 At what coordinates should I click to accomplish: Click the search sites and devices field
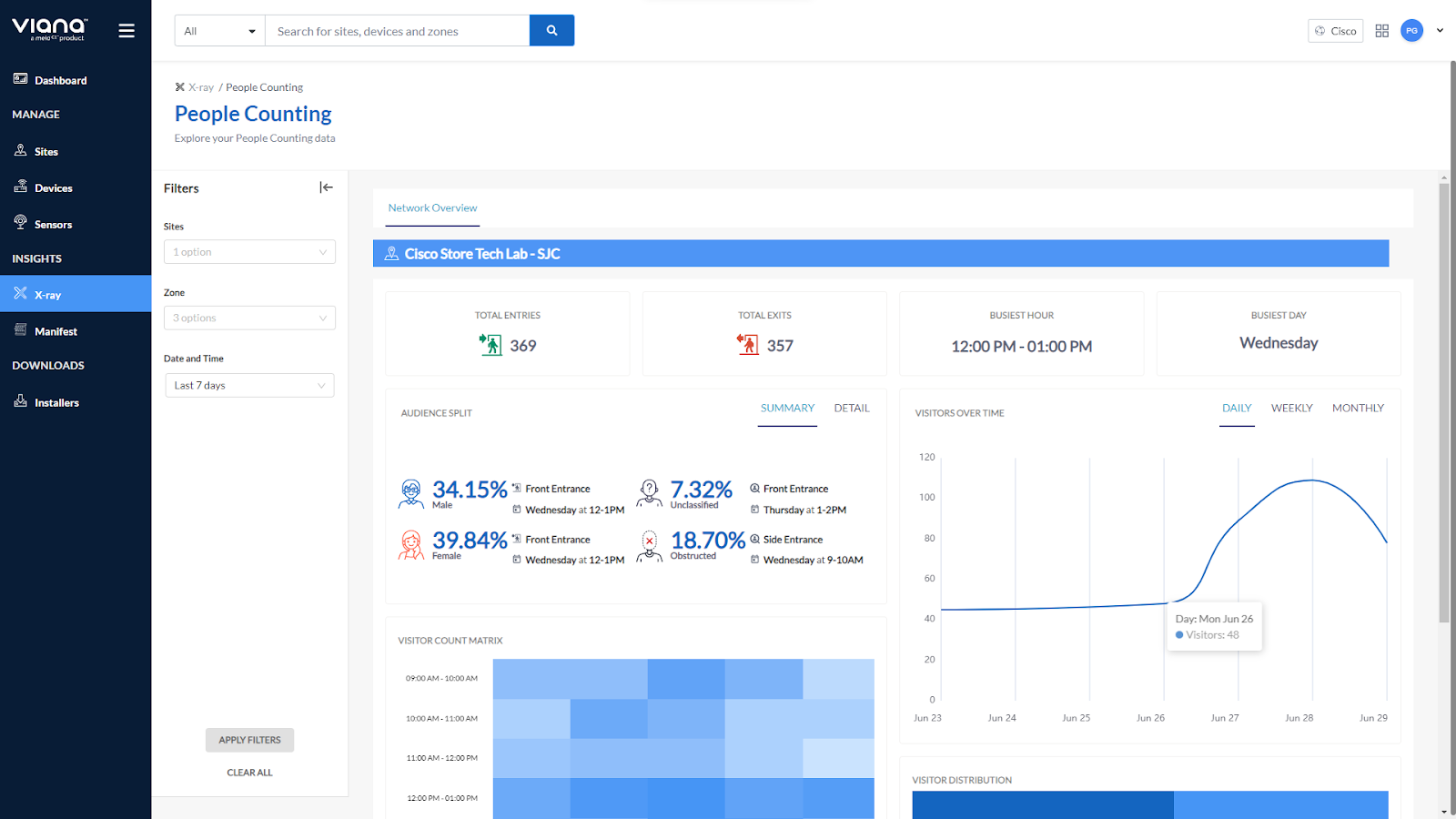(x=397, y=31)
